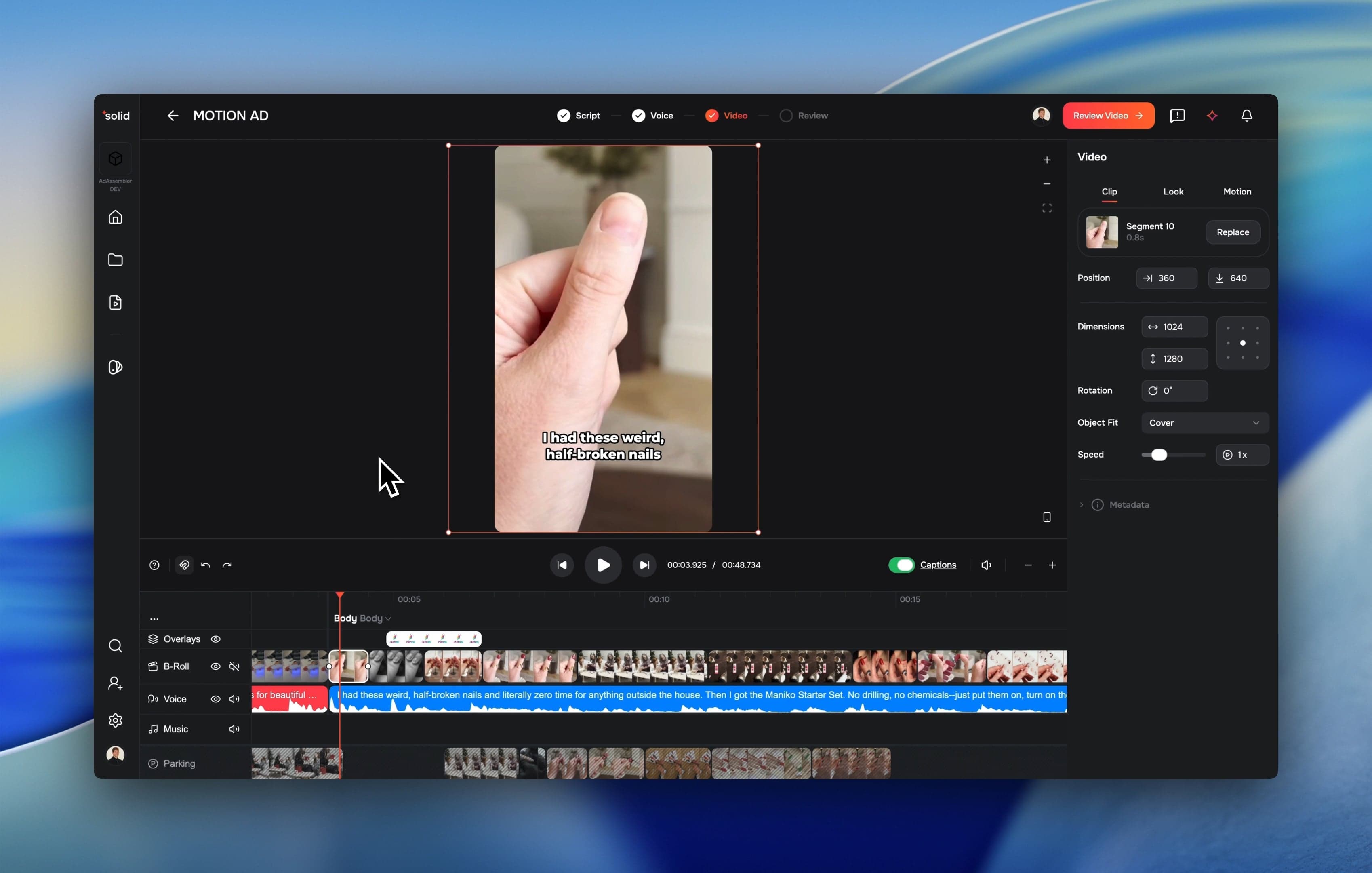This screenshot has width=1372, height=873.
Task: Select the top-left anchor point in dimensions grid
Action: point(1228,328)
